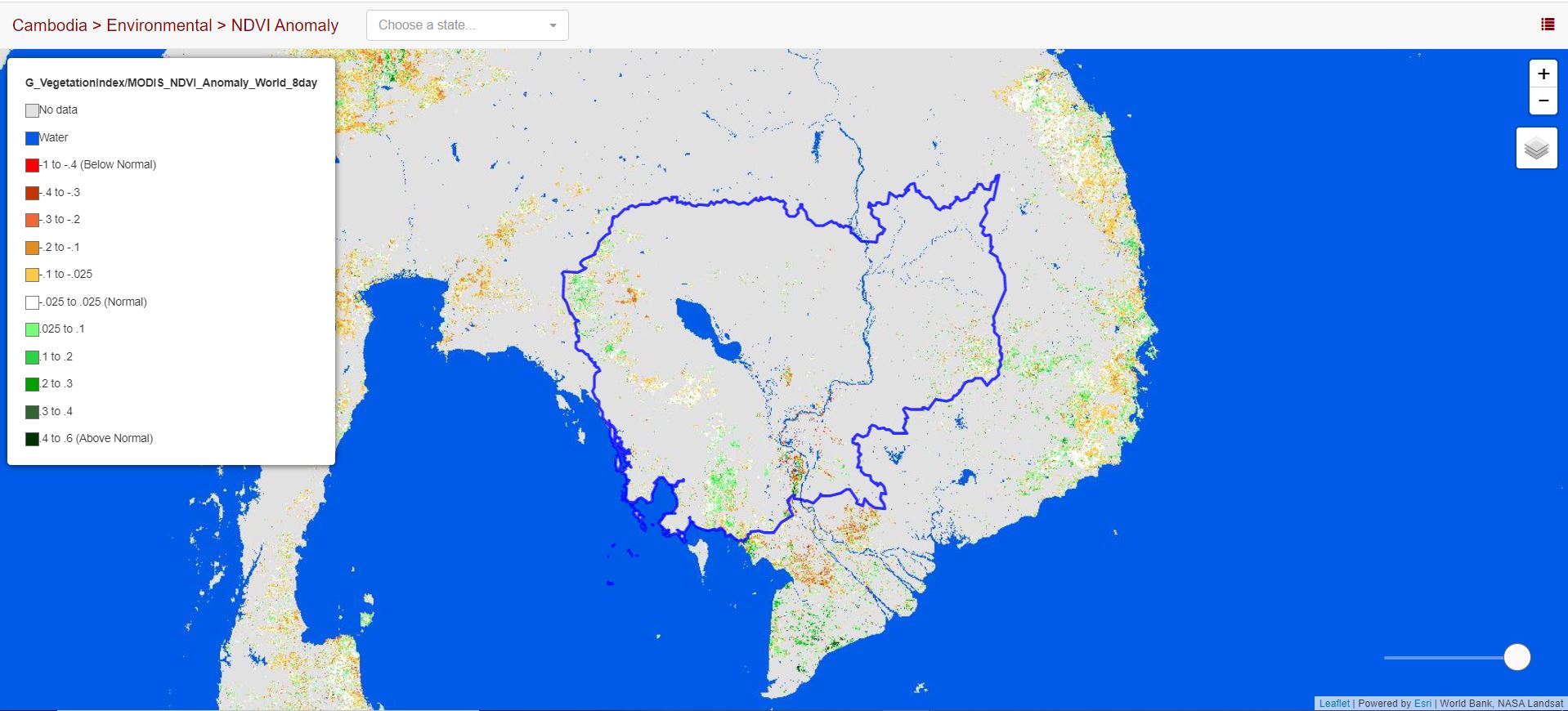The width and height of the screenshot is (1568, 711).
Task: Click the legend title MODIS_NDVI_Anomaly_World_8day
Action: coord(171,83)
